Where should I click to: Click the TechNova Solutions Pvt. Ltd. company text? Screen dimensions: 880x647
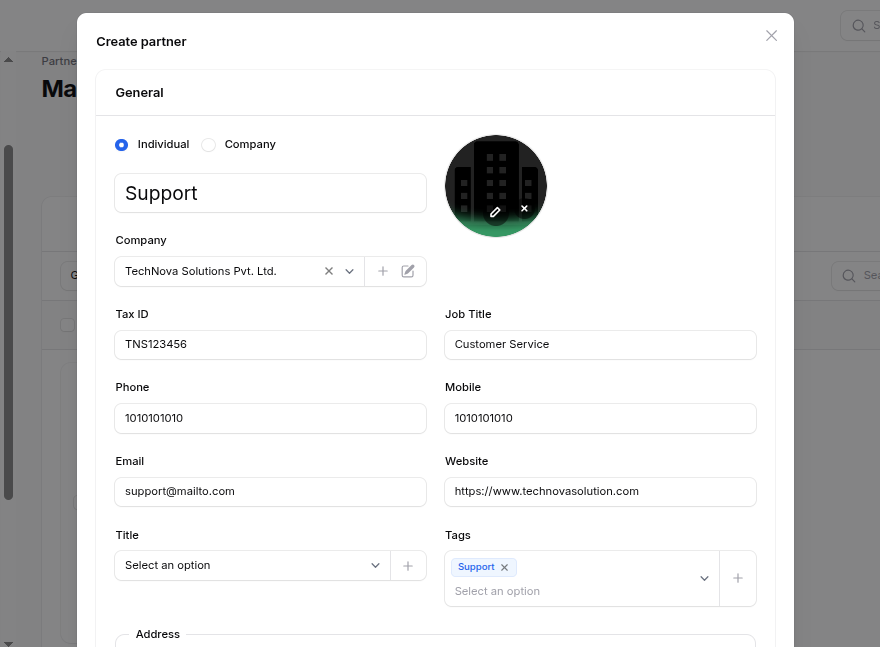coord(200,272)
